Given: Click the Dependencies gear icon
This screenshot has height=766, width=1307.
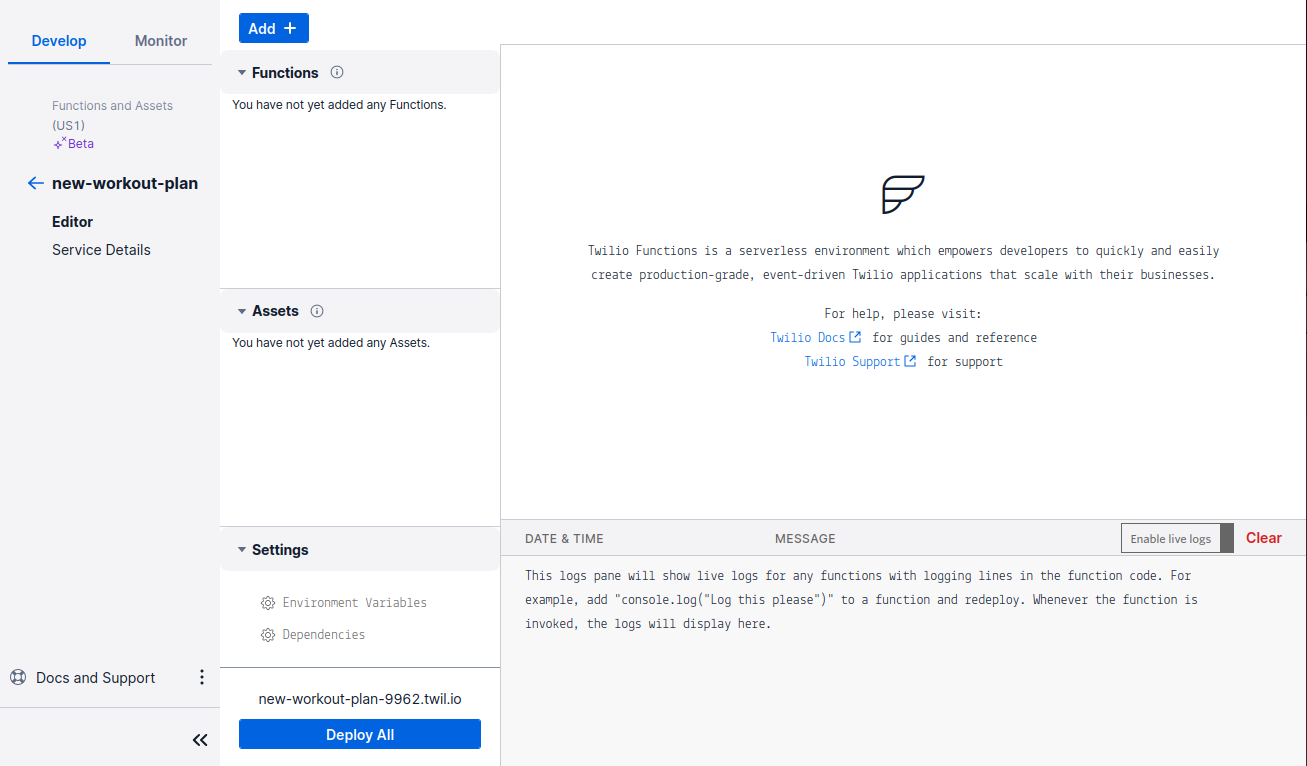Looking at the screenshot, I should tap(268, 635).
